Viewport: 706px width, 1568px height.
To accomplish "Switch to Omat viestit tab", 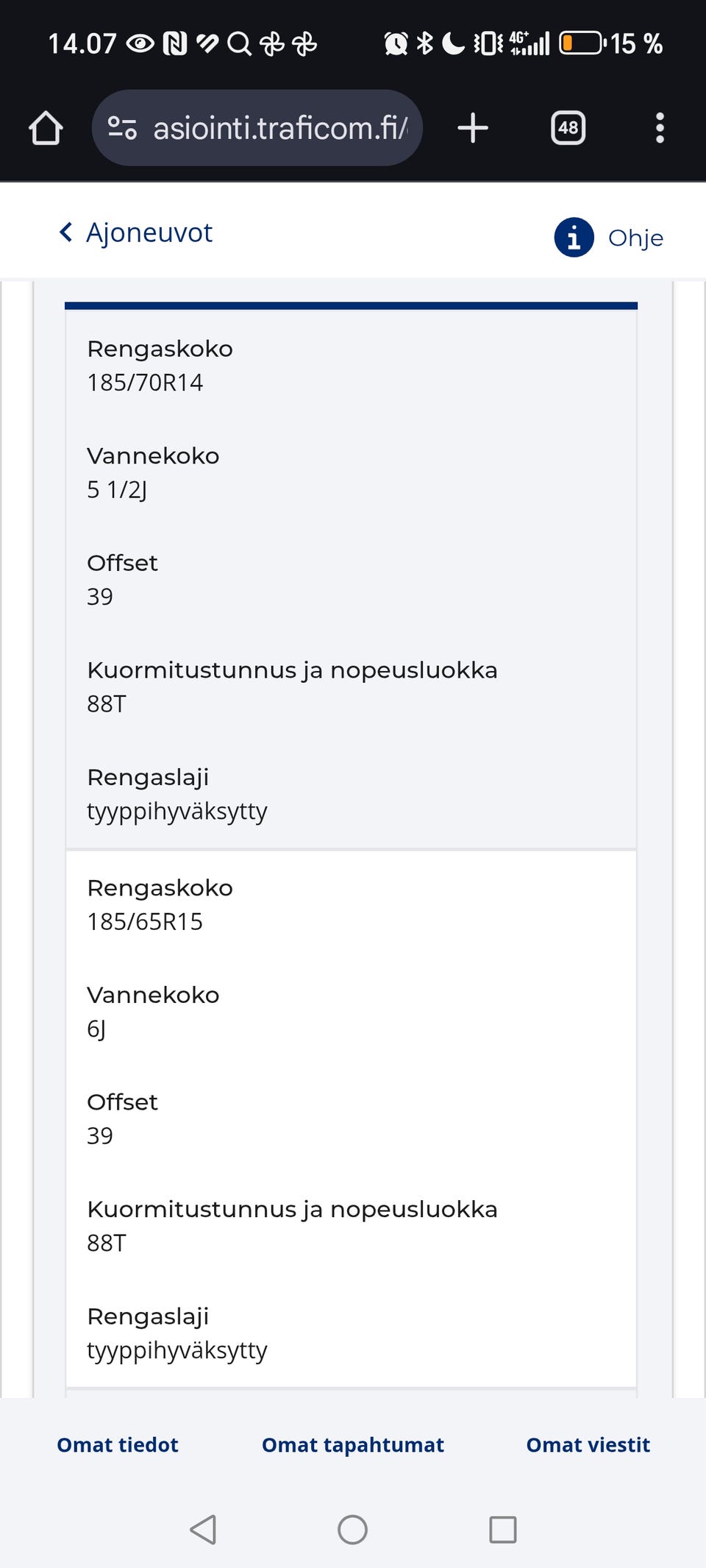I will pyautogui.click(x=588, y=1444).
